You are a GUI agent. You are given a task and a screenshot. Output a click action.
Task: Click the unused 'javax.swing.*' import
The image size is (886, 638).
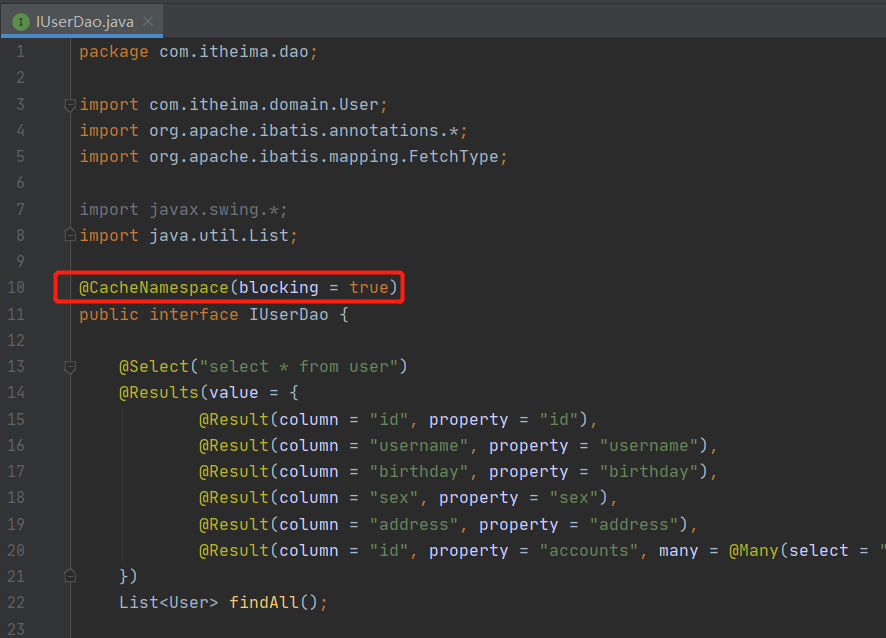(214, 210)
